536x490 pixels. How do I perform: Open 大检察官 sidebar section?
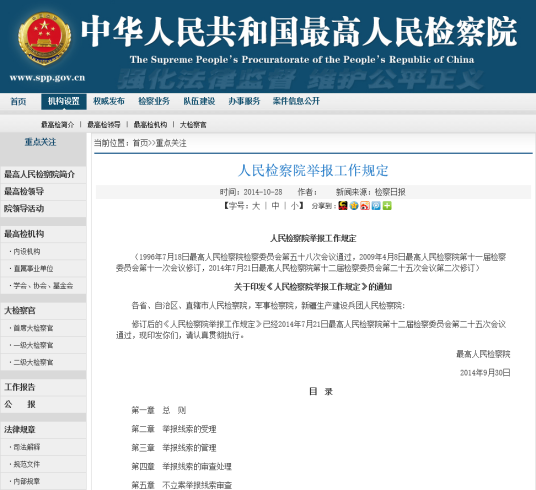click(x=43, y=310)
